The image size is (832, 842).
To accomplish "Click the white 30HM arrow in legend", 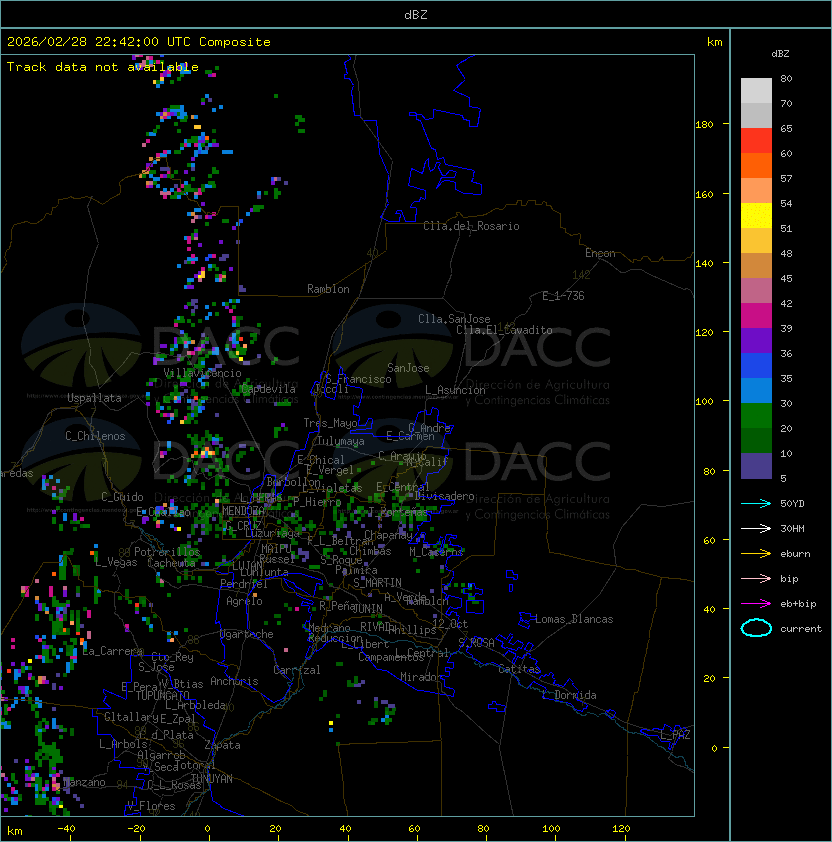I will tap(756, 528).
